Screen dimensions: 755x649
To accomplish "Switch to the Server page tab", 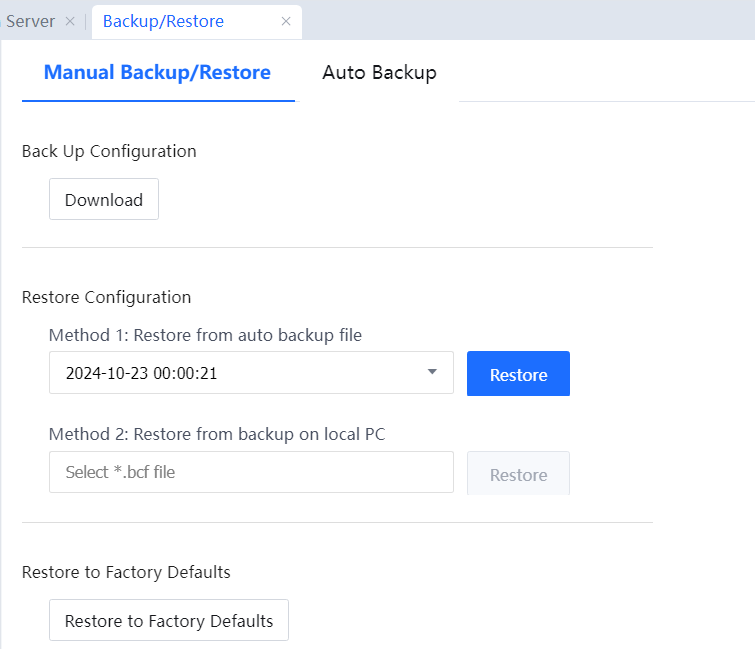I will point(30,21).
